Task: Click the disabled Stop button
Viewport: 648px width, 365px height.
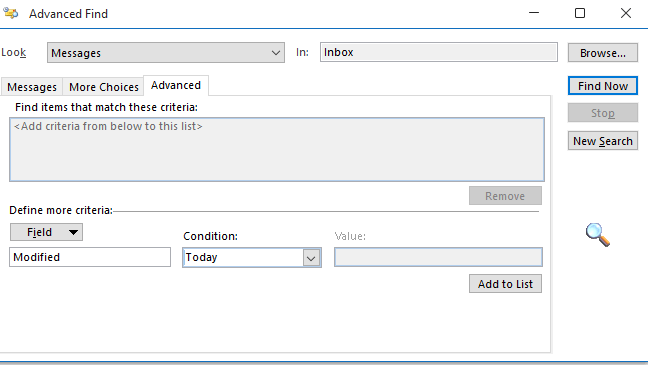Action: (x=603, y=113)
